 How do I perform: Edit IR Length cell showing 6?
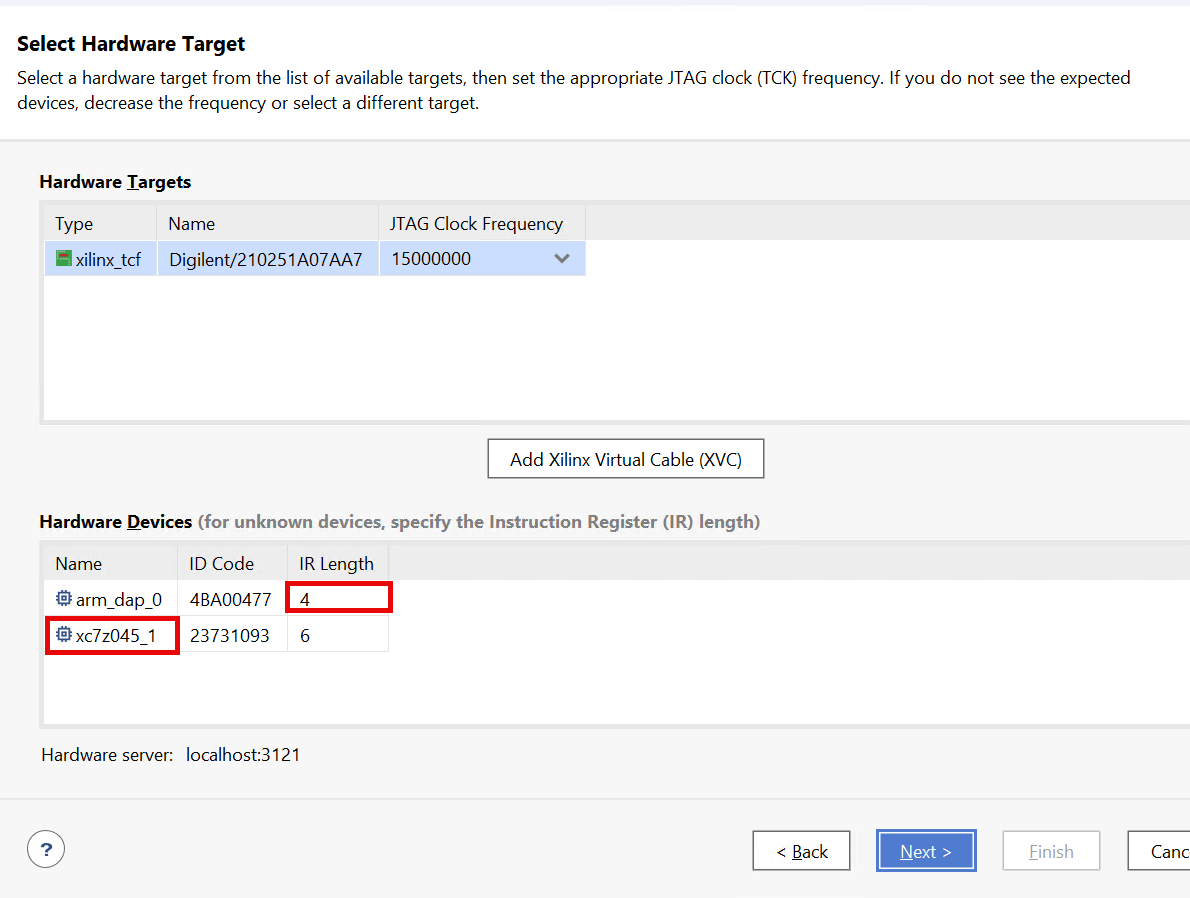tap(338, 635)
